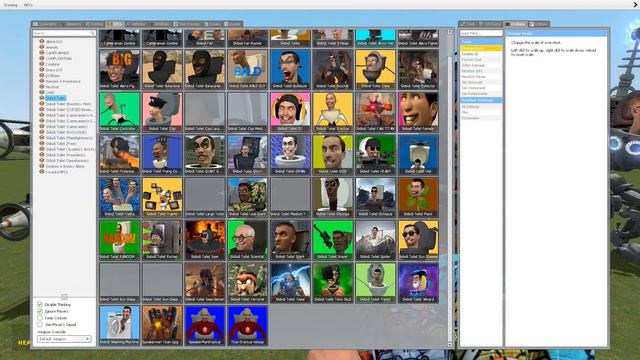
Task: Click the NPC grid vertical scrollbar
Action: (450, 188)
